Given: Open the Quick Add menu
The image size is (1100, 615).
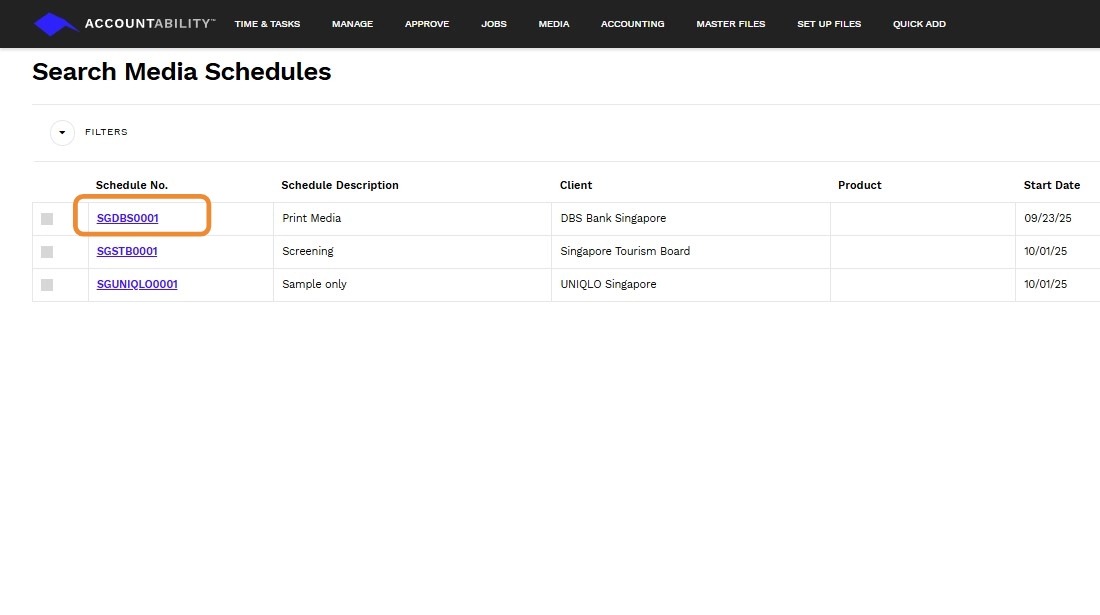Looking at the screenshot, I should 919,24.
